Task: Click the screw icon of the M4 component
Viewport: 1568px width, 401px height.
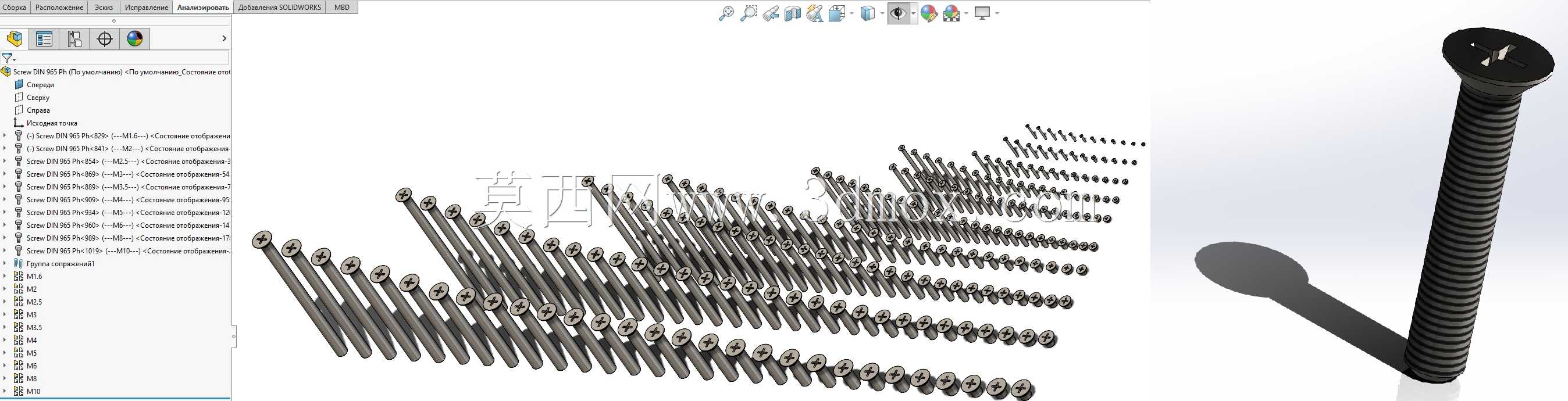Action: (19, 199)
